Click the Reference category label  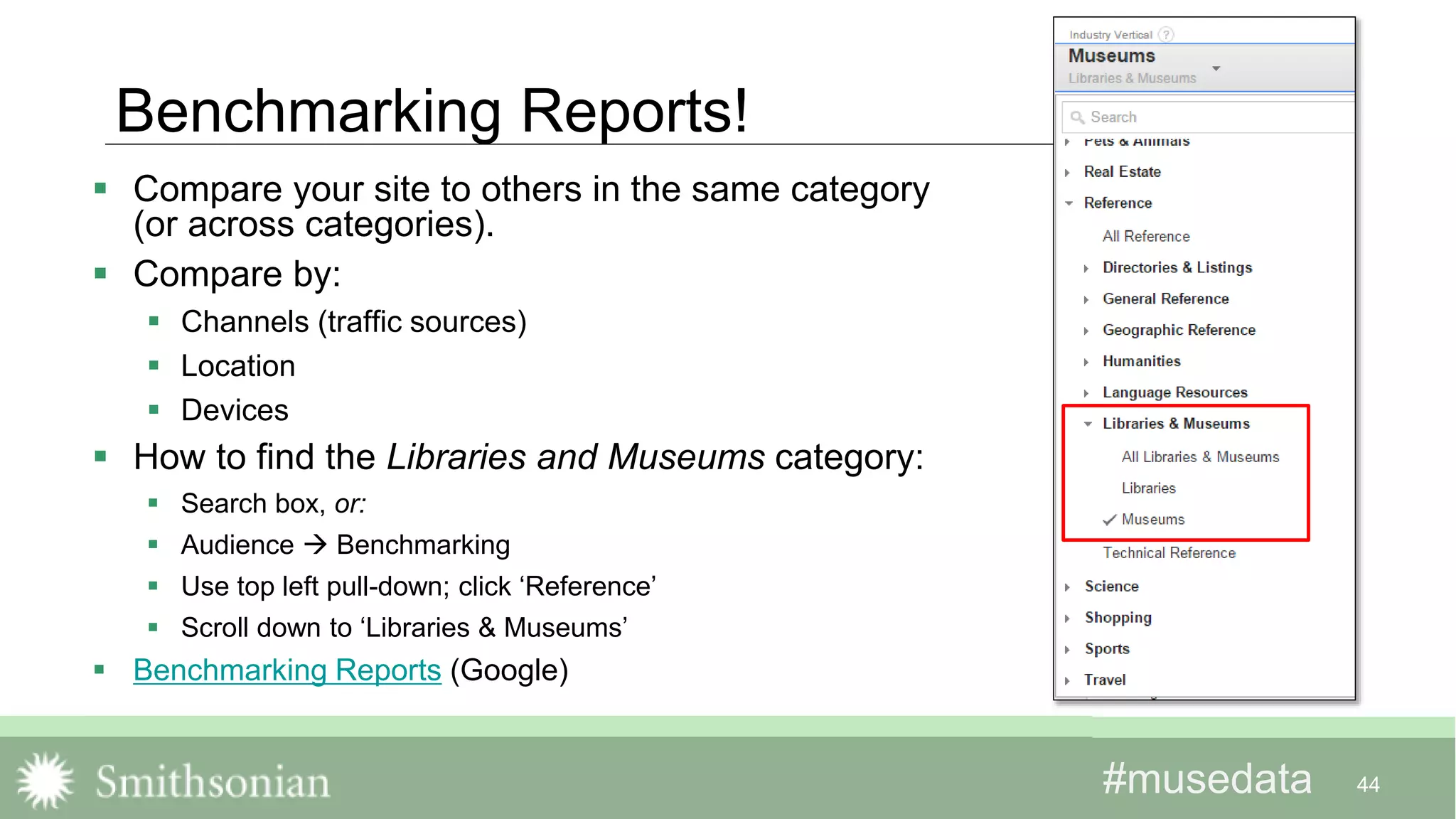click(1118, 203)
